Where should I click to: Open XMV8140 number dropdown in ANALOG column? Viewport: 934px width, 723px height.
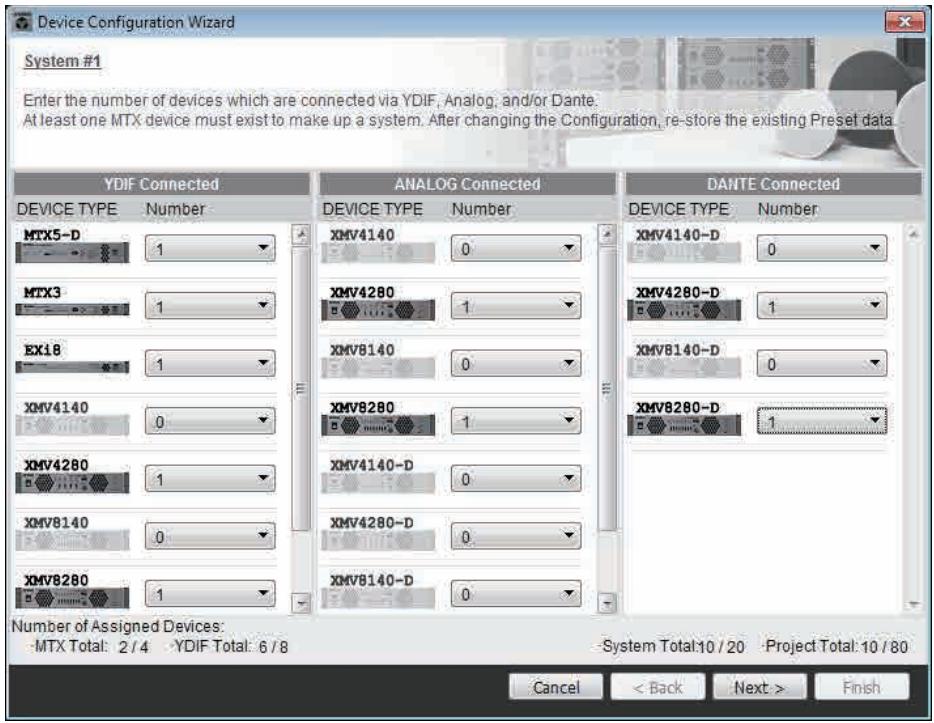click(x=516, y=364)
